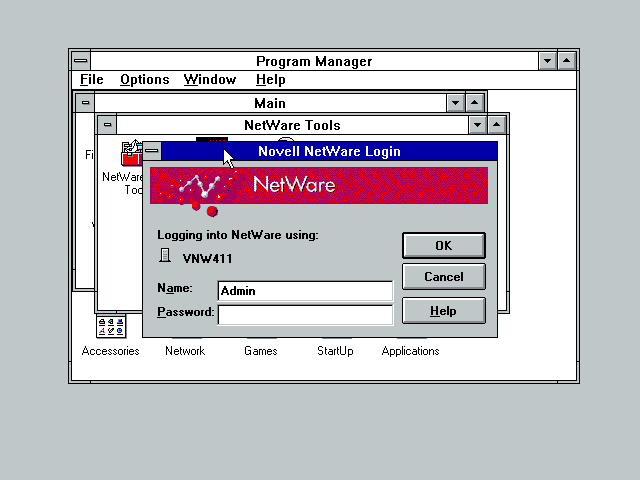Viewport: 640px width, 480px height.
Task: Focus the Name field containing Admin
Action: 305,291
